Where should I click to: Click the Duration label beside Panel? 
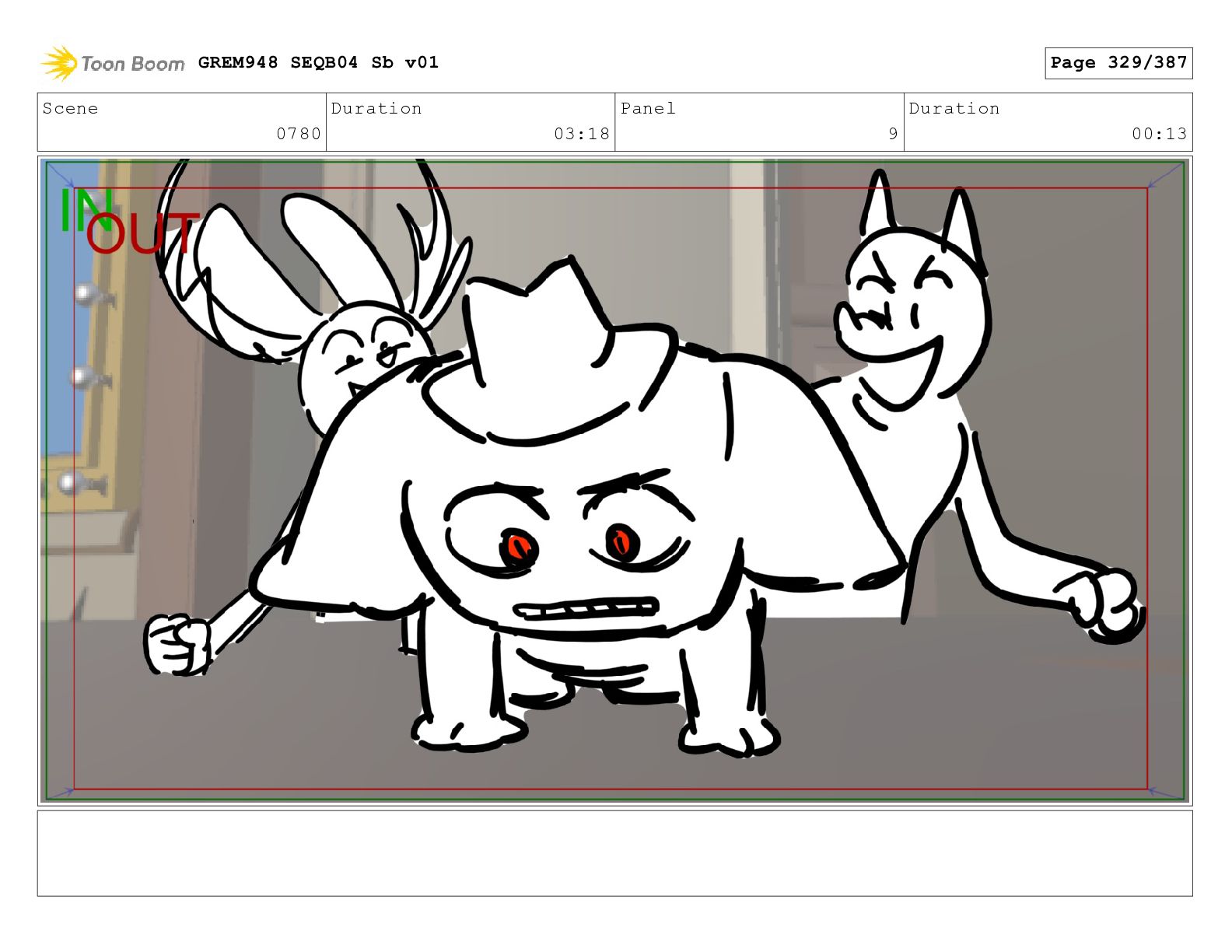click(x=954, y=108)
